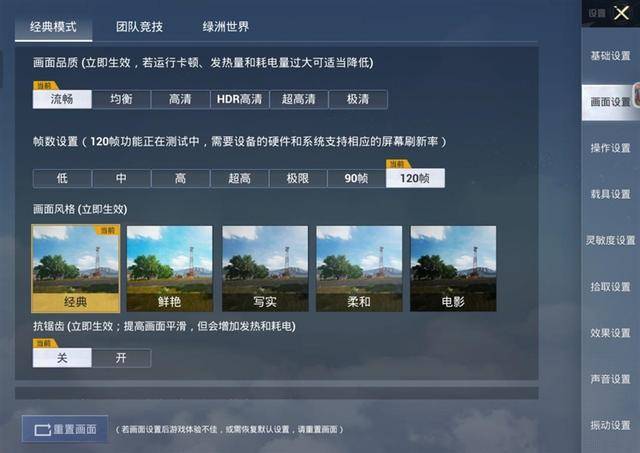Click the 重置画面 reset graphics button
Viewport: 640px width, 453px height.
[65, 429]
